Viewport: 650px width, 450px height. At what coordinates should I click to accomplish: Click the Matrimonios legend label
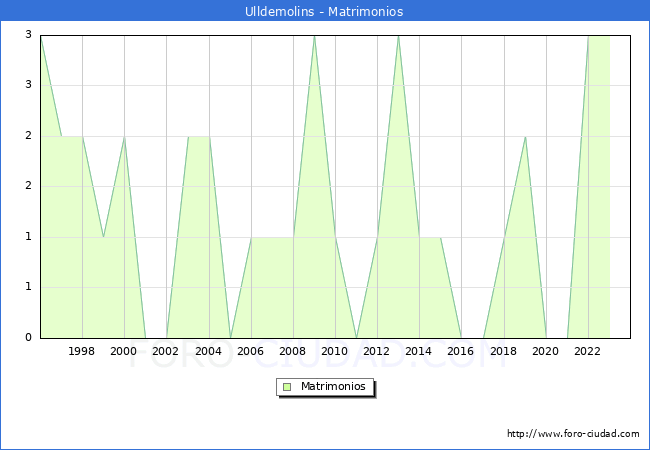coord(332,387)
